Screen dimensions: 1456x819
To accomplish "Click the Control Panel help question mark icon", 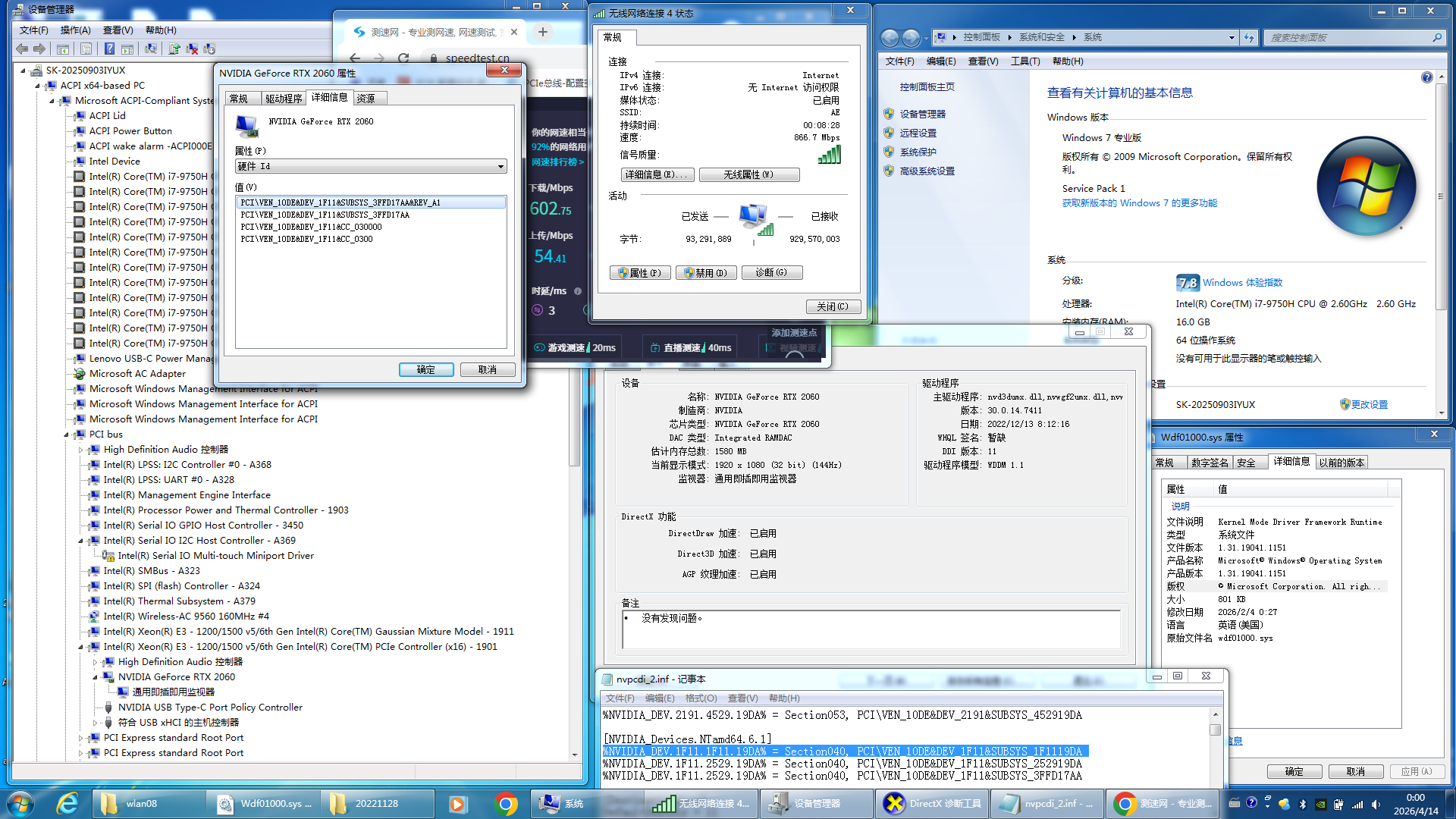I will click(1426, 77).
